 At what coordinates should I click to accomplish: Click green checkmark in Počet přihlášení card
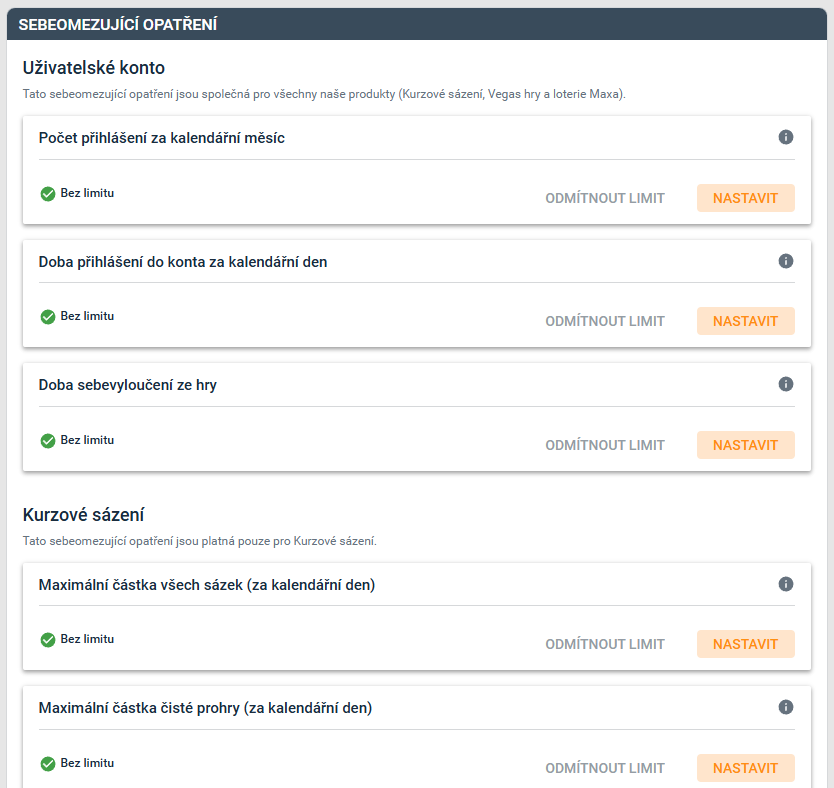(48, 194)
